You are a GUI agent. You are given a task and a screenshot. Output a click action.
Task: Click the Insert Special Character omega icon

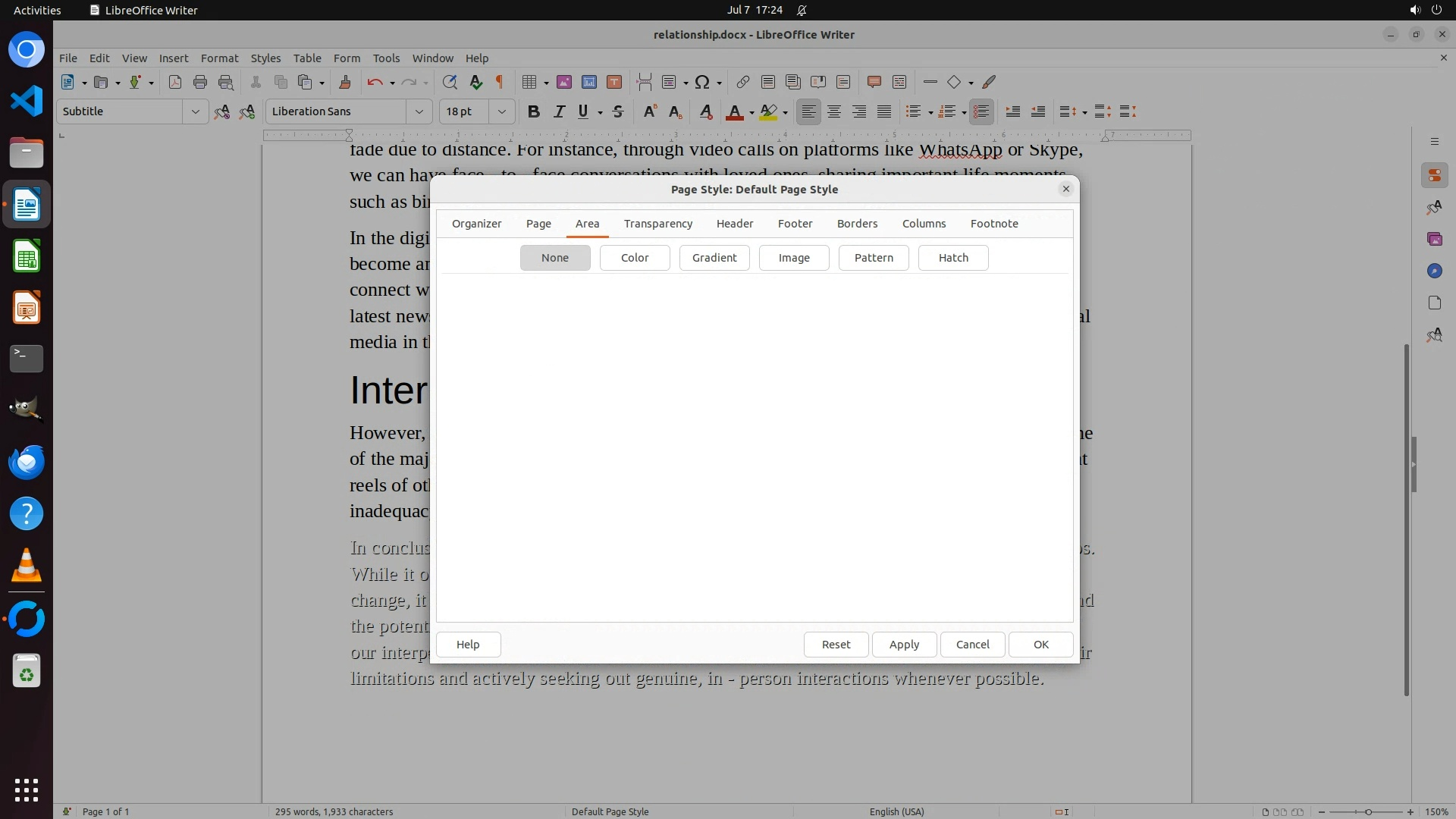tap(702, 82)
